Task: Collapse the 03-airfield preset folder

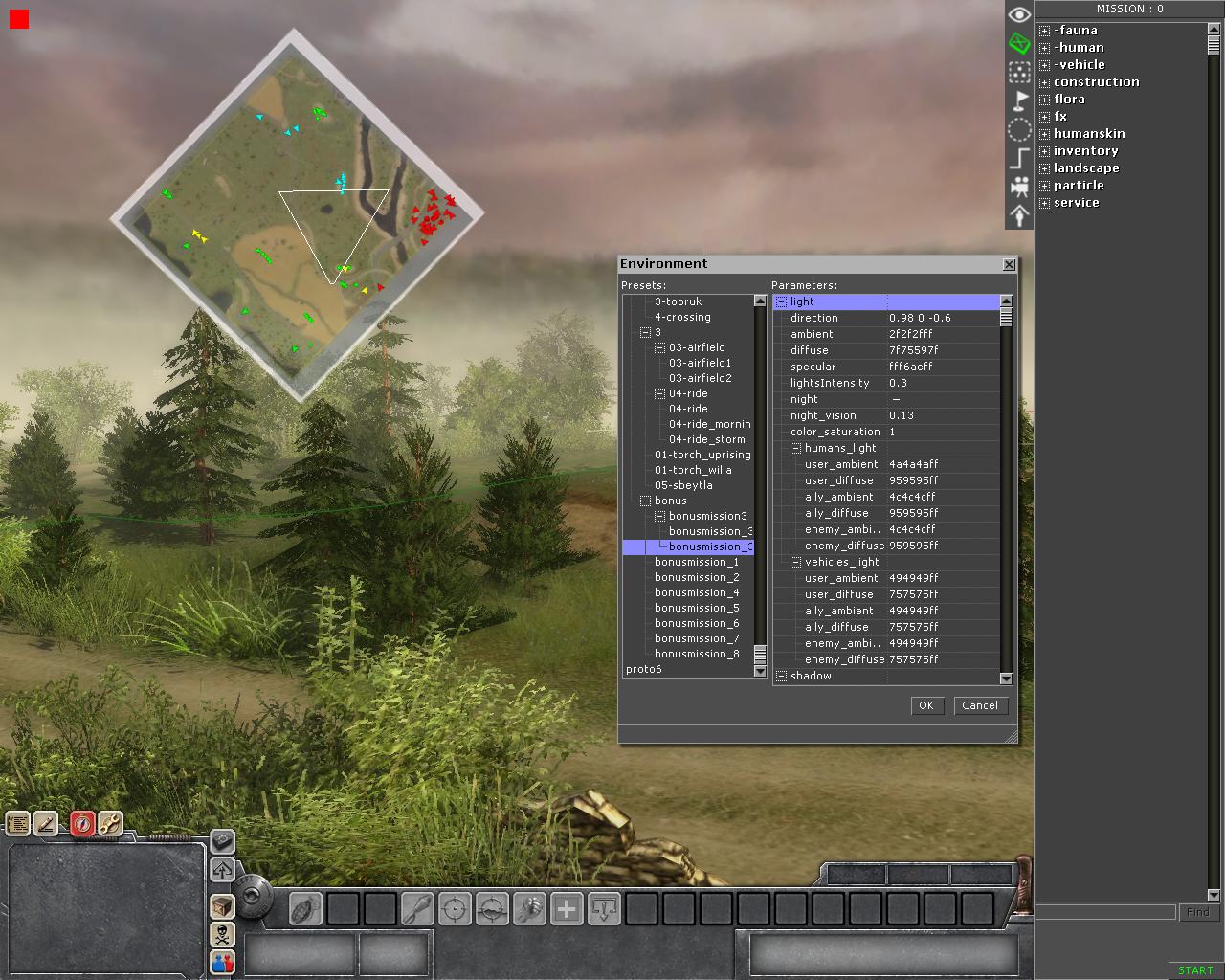Action: (659, 347)
